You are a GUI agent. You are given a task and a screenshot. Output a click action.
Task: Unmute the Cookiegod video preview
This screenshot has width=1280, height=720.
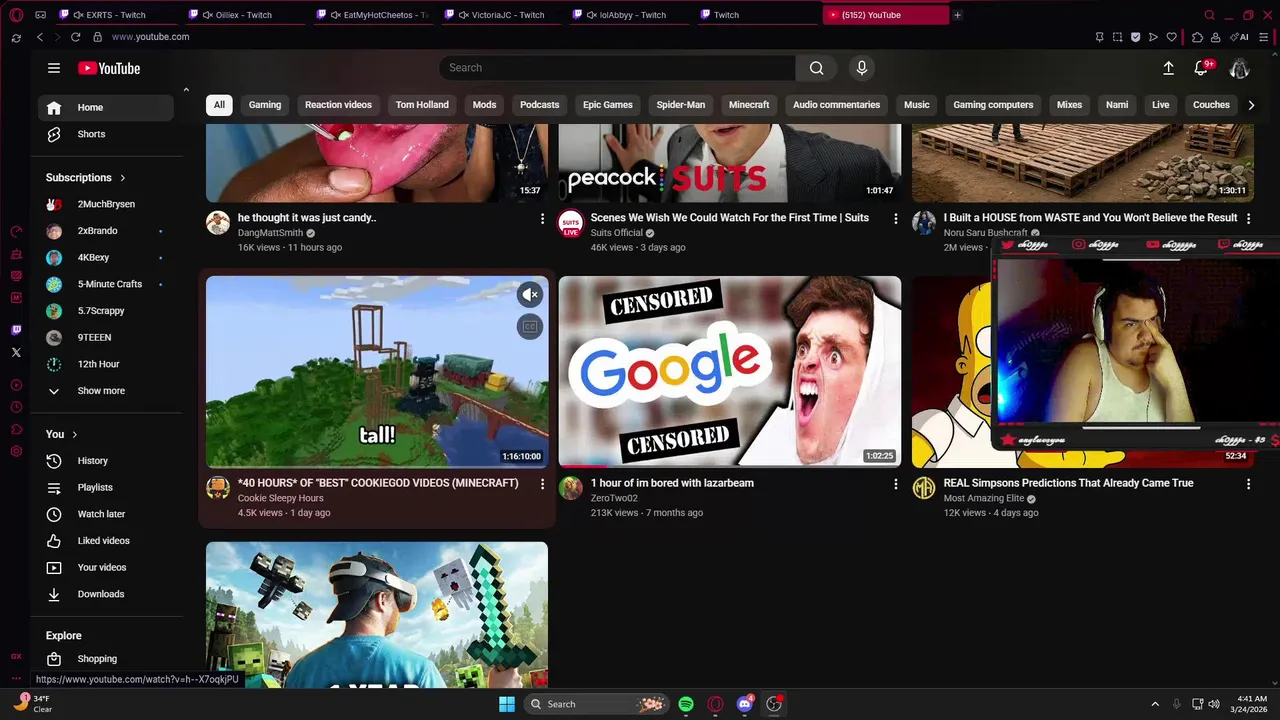(530, 294)
